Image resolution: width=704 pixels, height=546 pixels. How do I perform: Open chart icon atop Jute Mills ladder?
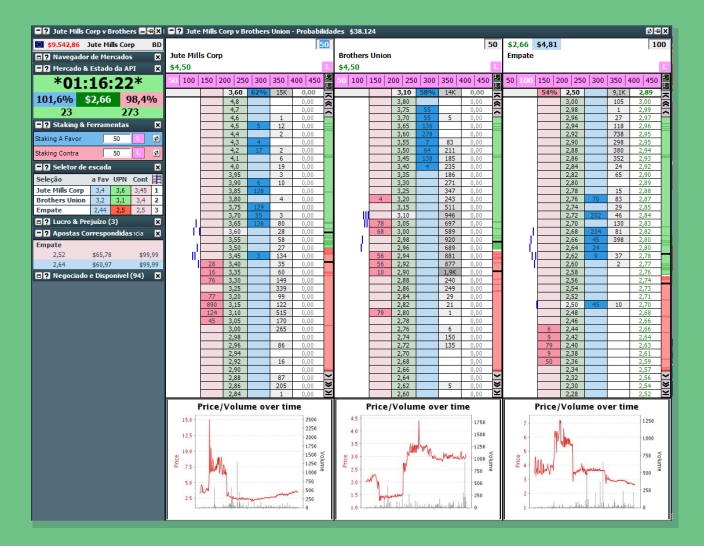pyautogui.click(x=328, y=78)
